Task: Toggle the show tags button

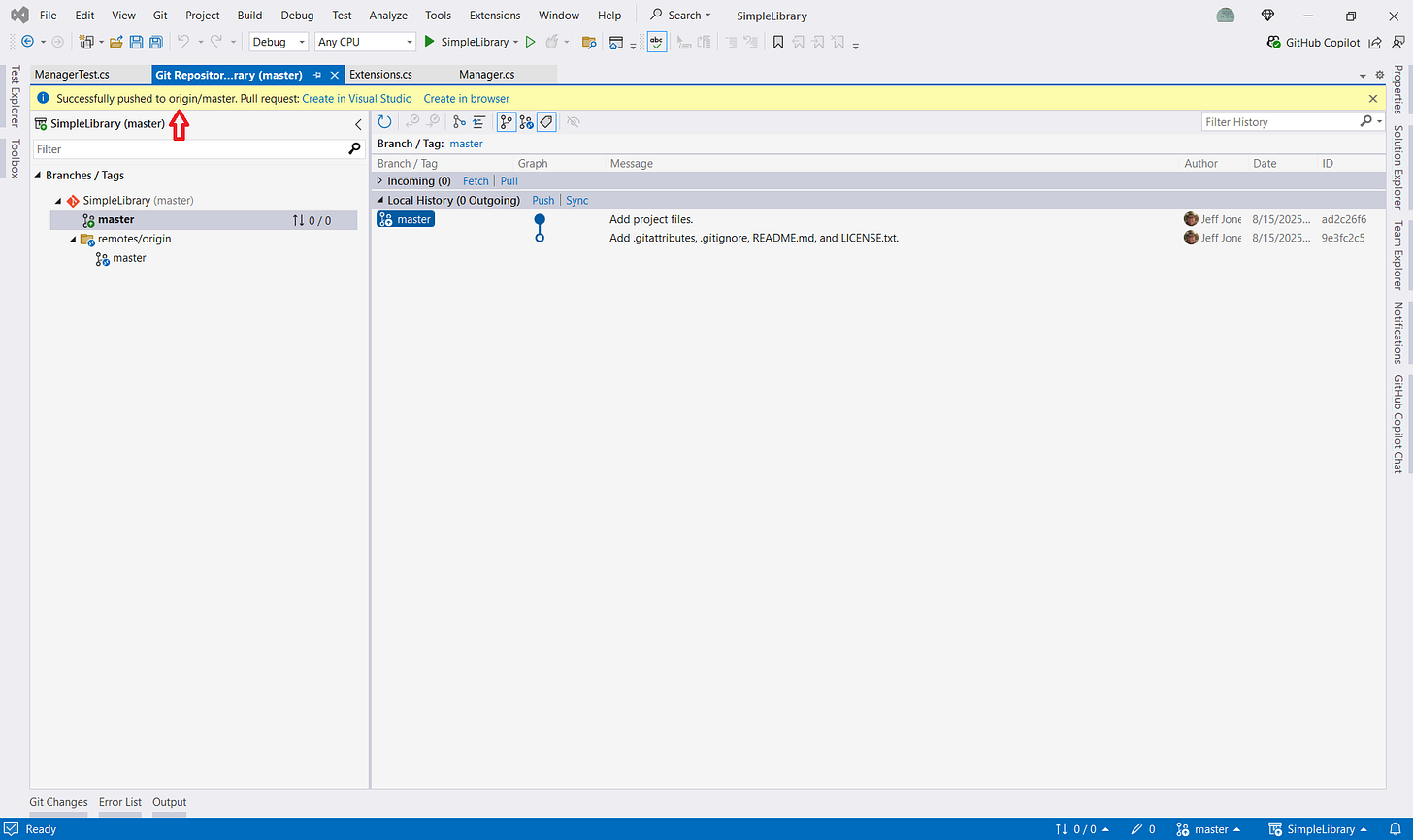Action: click(x=546, y=121)
